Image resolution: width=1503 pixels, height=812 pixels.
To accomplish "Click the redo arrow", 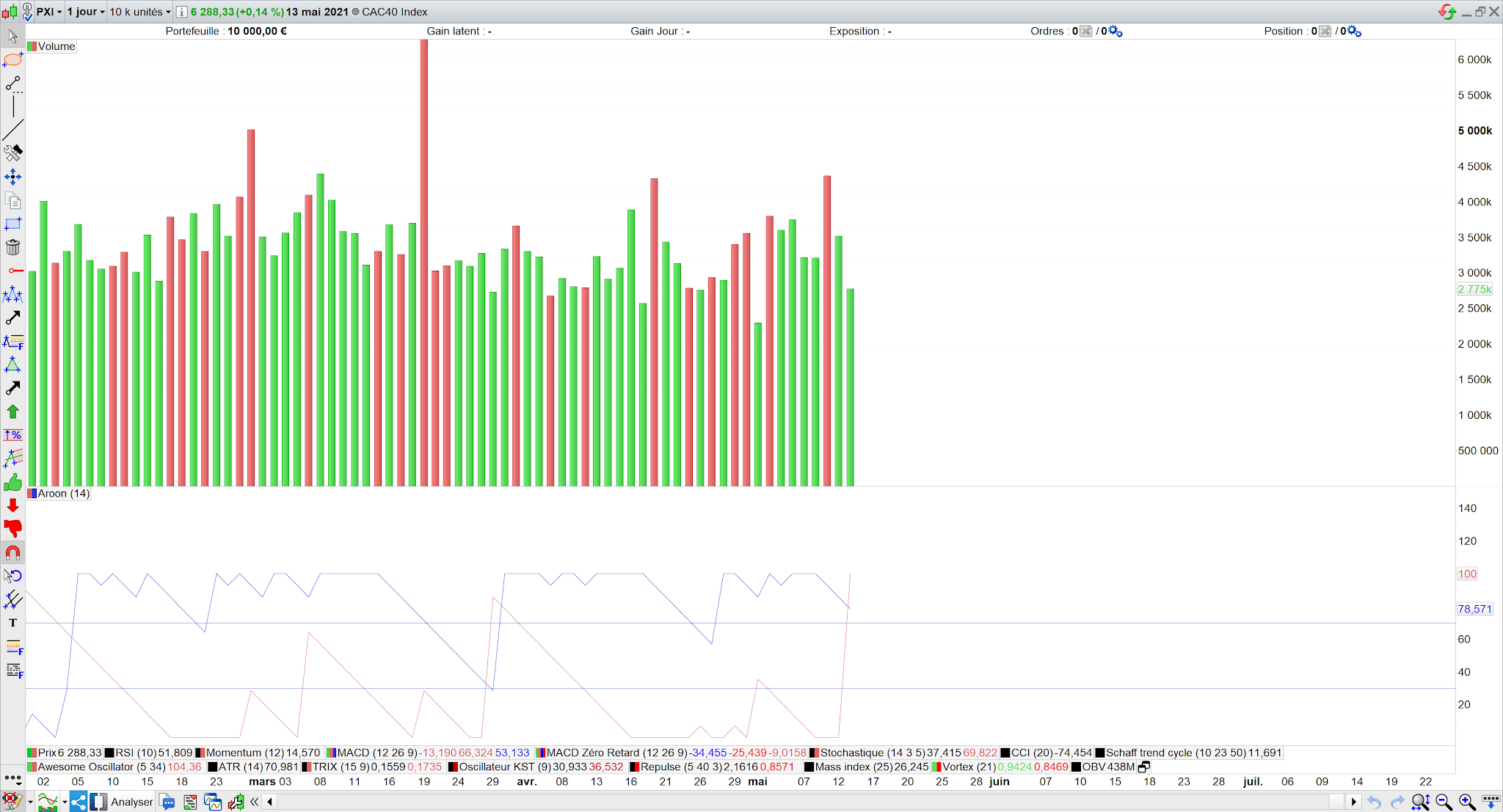I will 1397,802.
